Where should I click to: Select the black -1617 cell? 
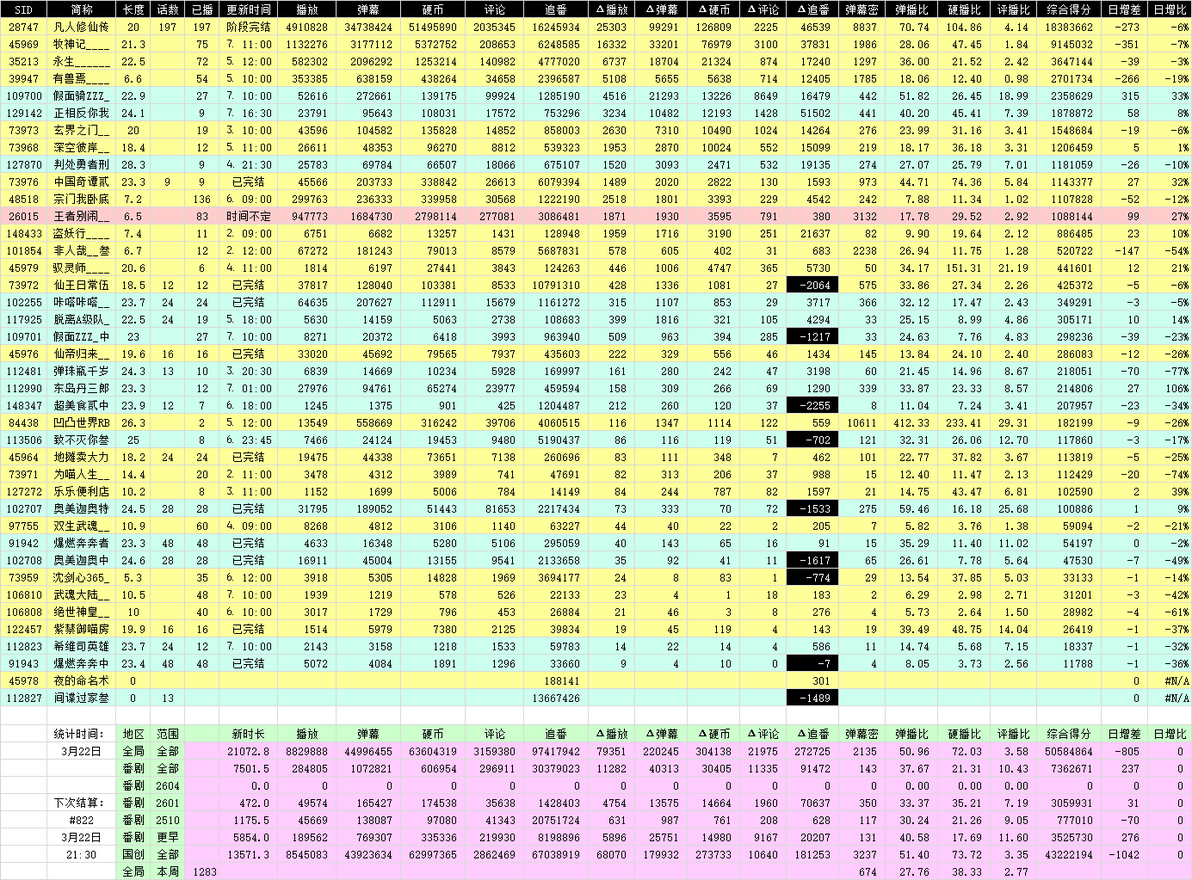point(813,561)
